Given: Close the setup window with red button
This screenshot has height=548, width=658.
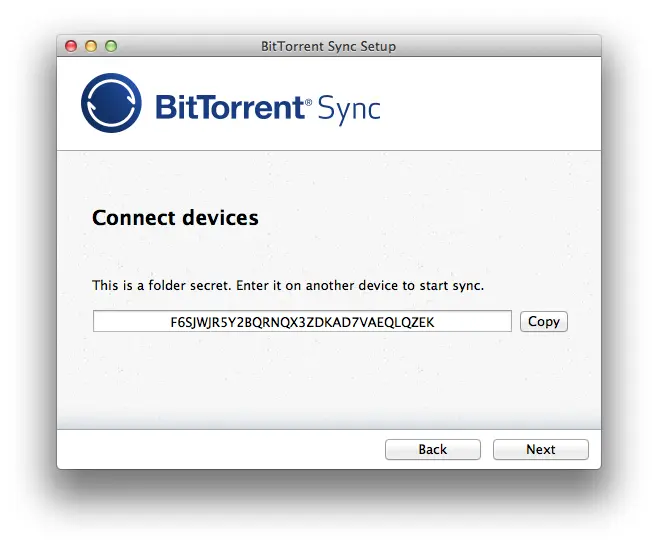Looking at the screenshot, I should (71, 46).
